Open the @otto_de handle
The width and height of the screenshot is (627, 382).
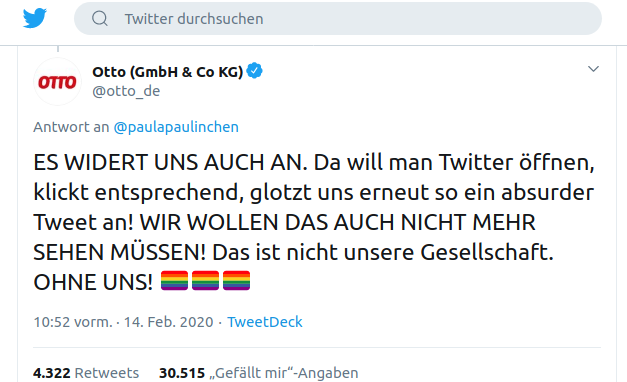click(x=126, y=91)
